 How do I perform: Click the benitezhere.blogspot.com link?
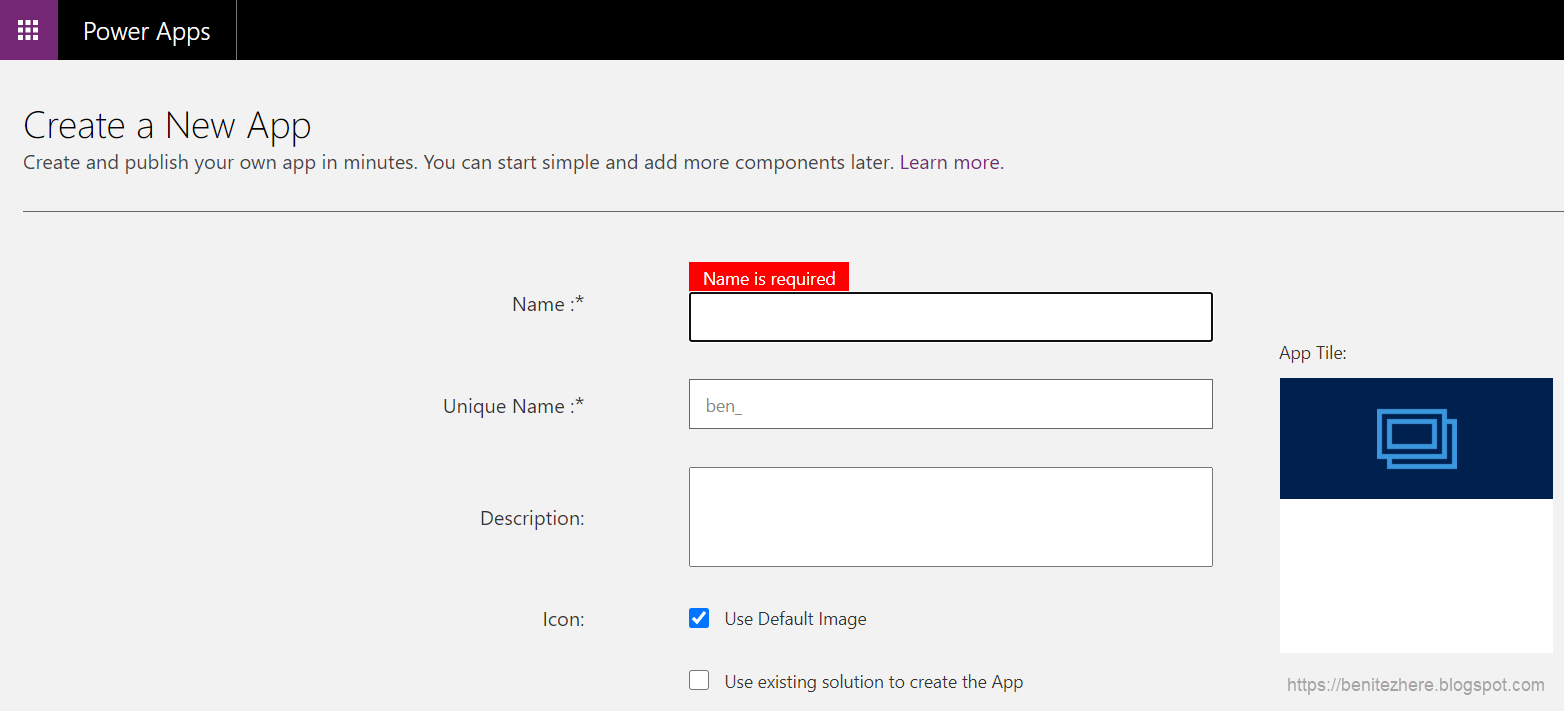pyautogui.click(x=1412, y=684)
